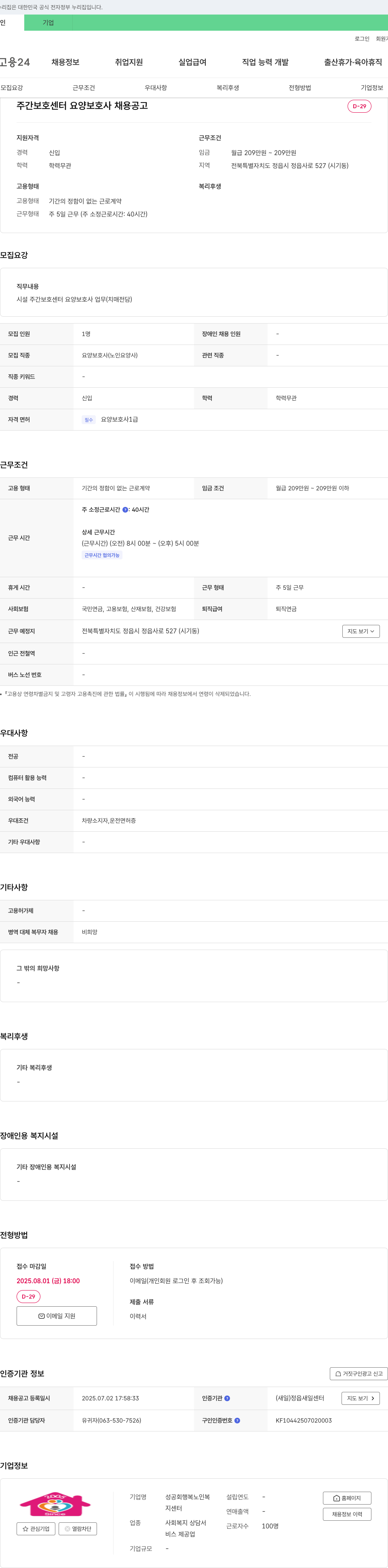388x1568 pixels.
Task: Click the 근무시간 협의가능 tag
Action: 102,555
